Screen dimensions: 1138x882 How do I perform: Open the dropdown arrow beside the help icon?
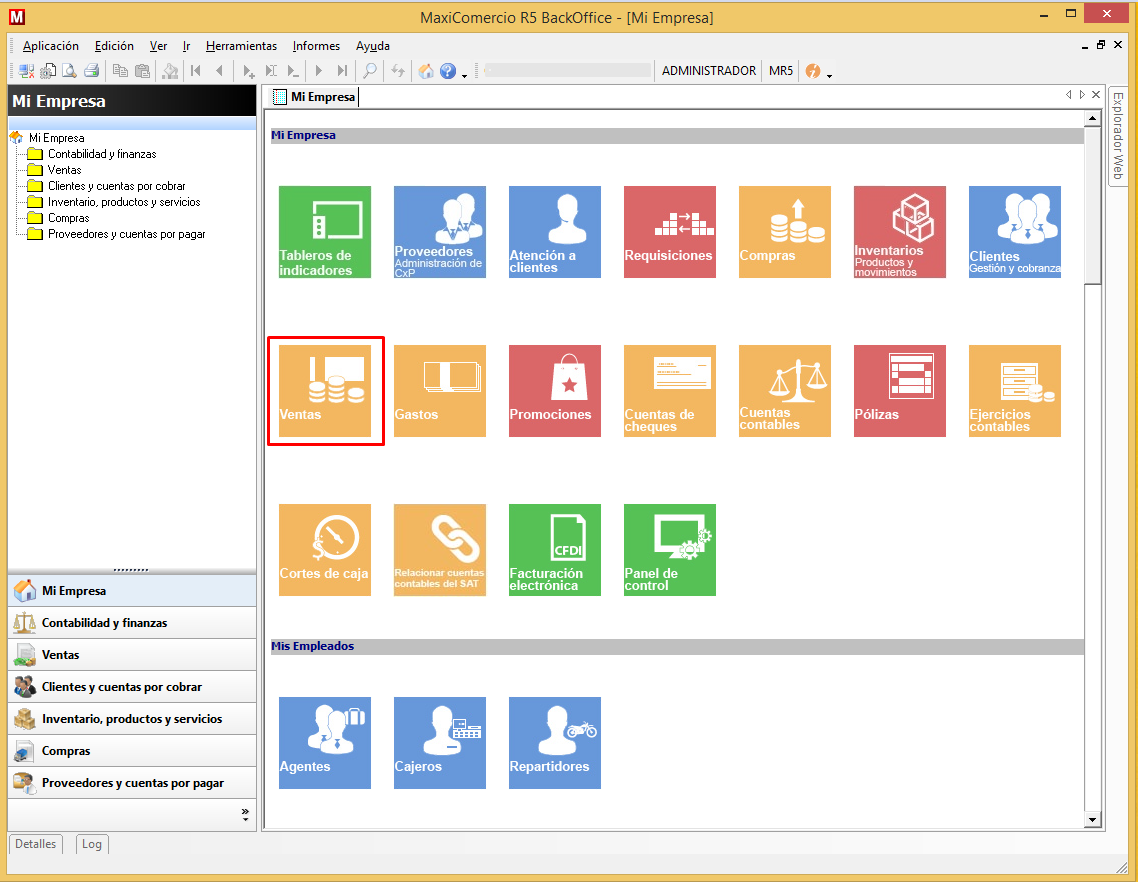464,75
